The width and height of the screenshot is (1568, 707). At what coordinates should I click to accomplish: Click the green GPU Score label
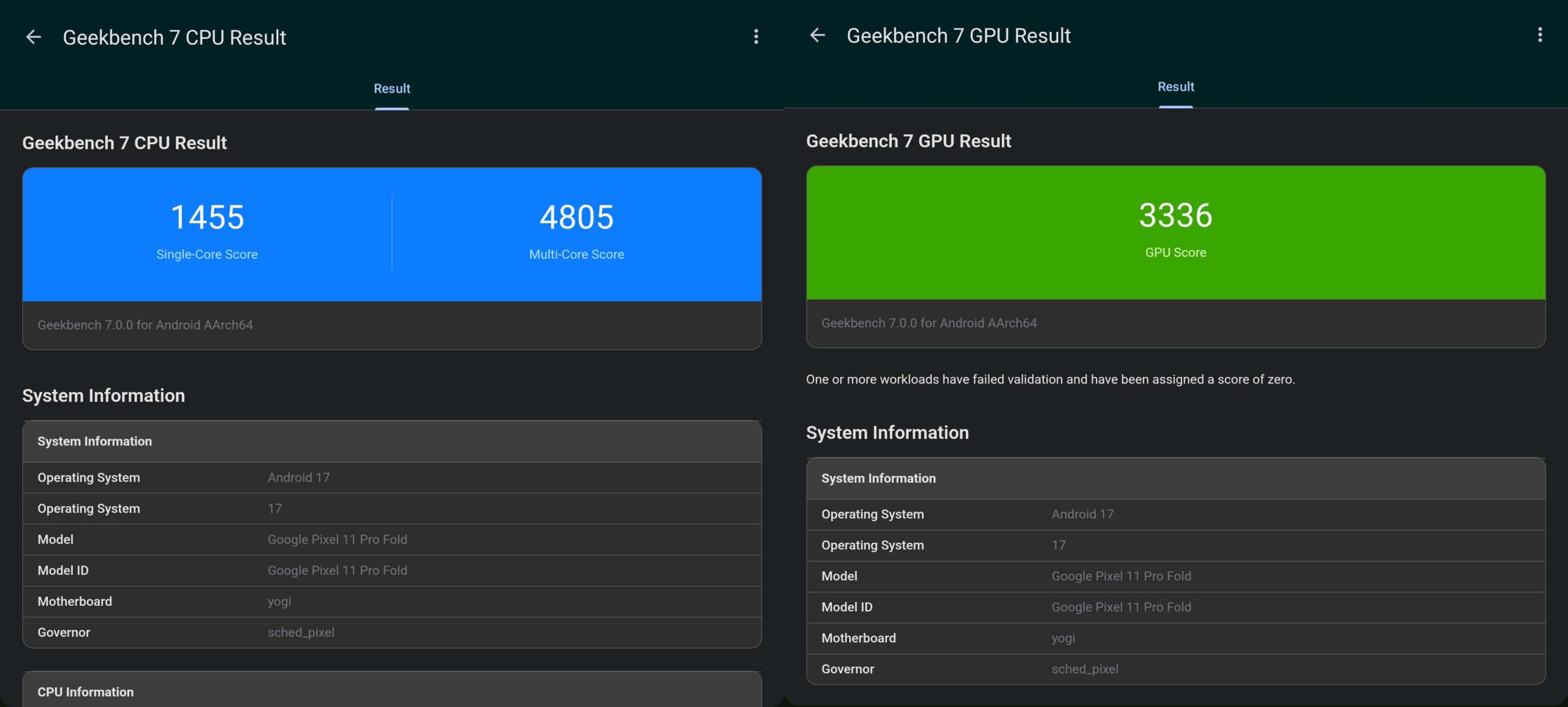pyautogui.click(x=1175, y=252)
